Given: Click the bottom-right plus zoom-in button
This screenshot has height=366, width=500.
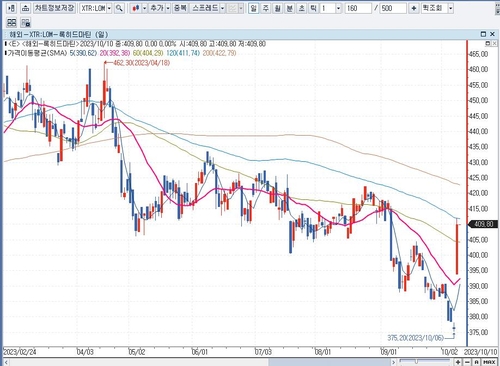Looking at the screenshot, I should pyautogui.click(x=458, y=362).
